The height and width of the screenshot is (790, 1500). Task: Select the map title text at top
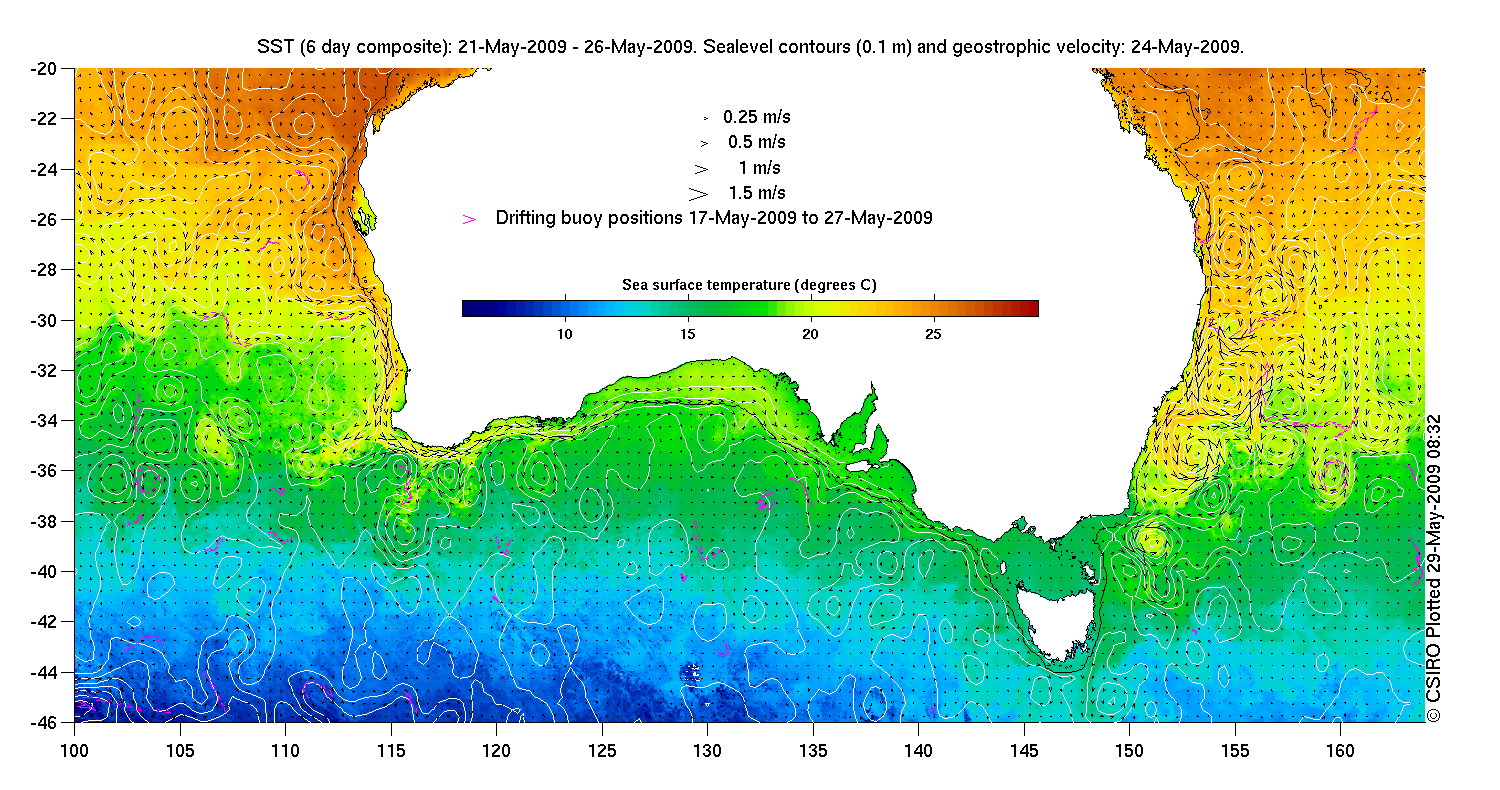750,47
